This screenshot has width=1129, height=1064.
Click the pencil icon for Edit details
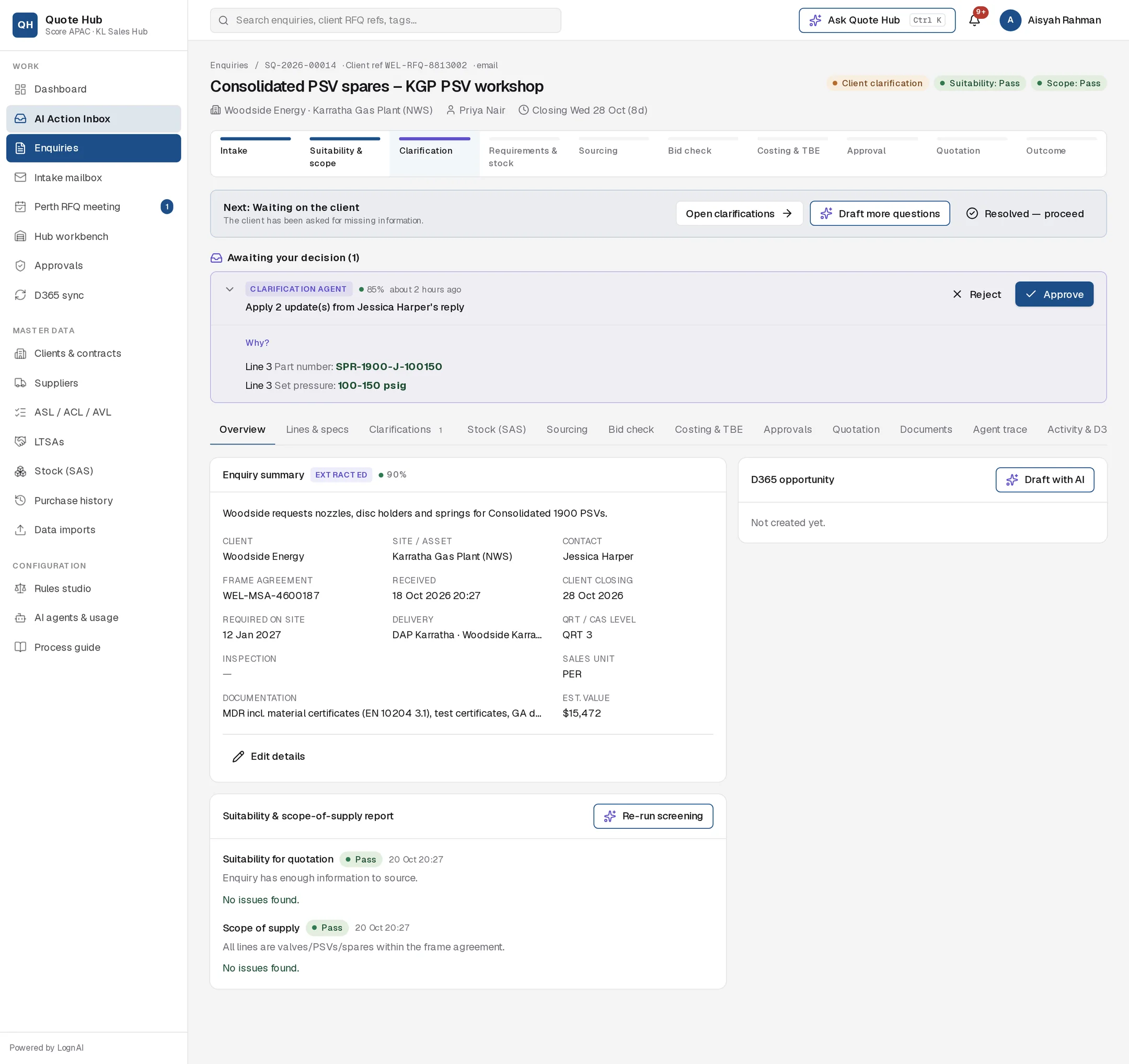[238, 757]
